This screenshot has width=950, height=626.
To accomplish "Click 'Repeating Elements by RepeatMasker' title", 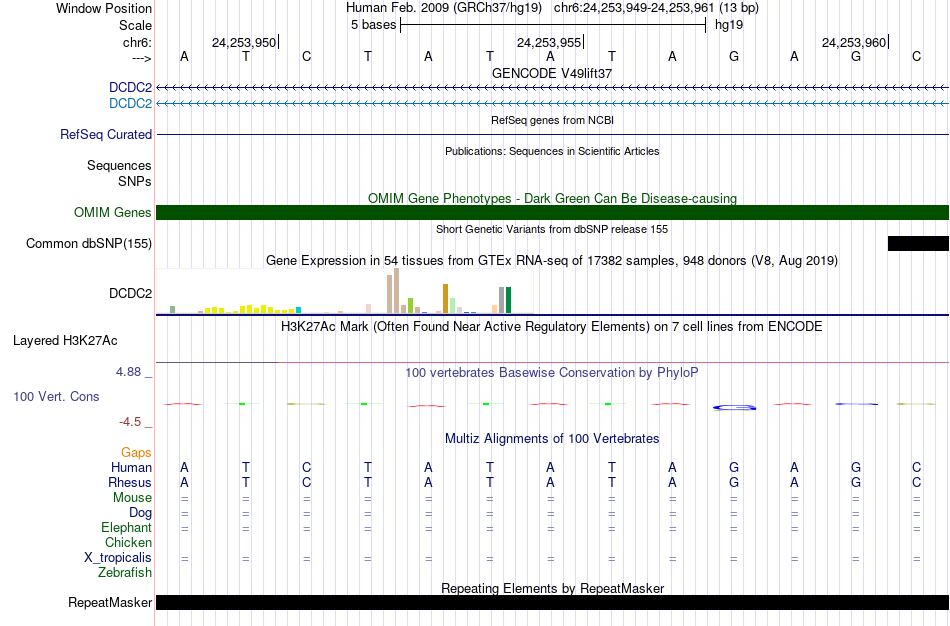I will click(x=552, y=588).
